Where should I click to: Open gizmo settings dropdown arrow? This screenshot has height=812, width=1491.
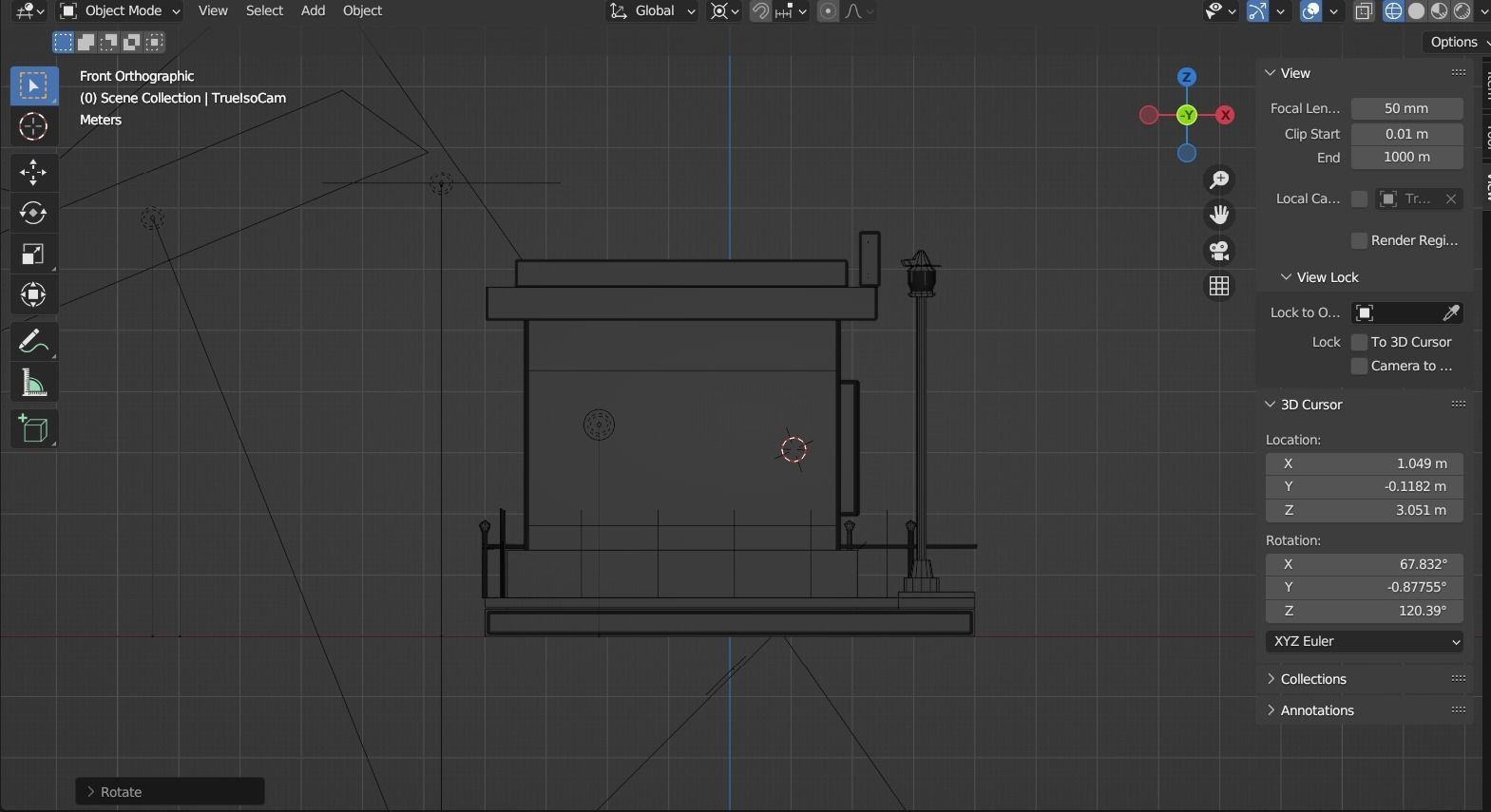coord(1281,11)
